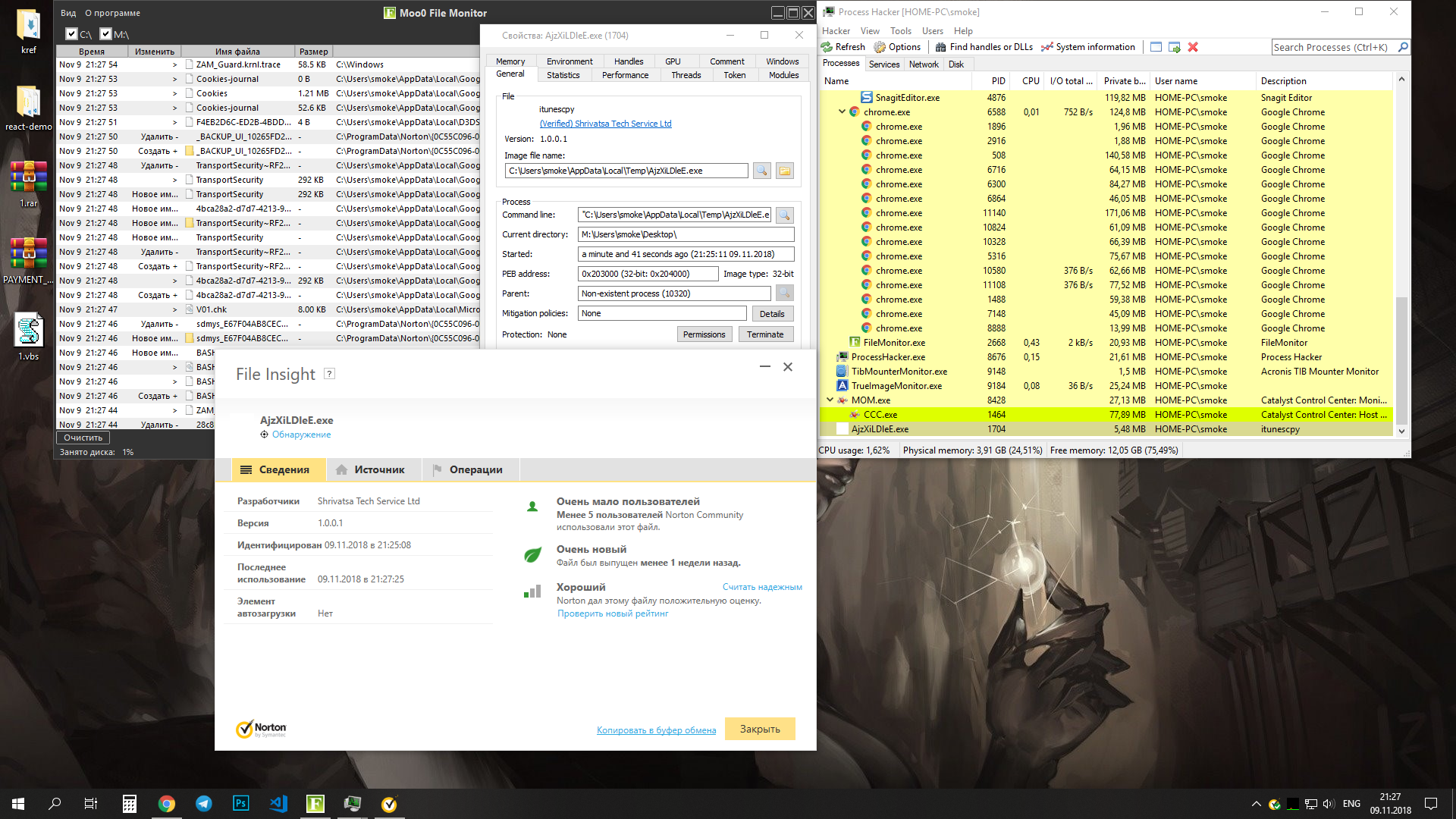Click the red X terminate toolbar icon
The height and width of the screenshot is (819, 1456).
[x=1193, y=47]
